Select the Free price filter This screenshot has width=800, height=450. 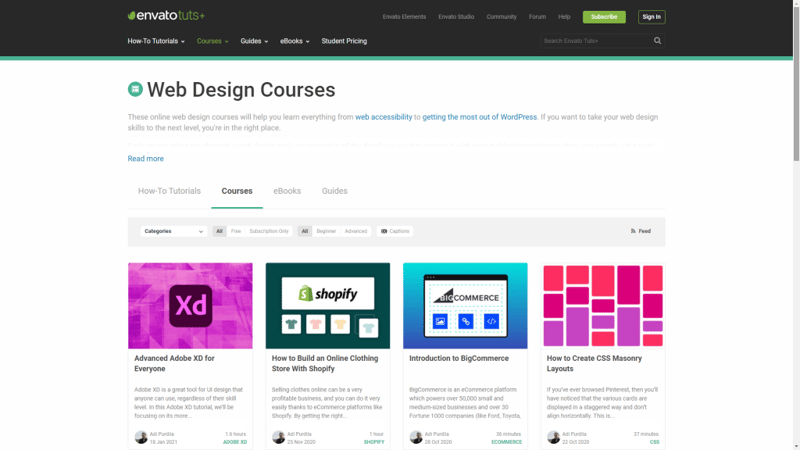click(235, 231)
